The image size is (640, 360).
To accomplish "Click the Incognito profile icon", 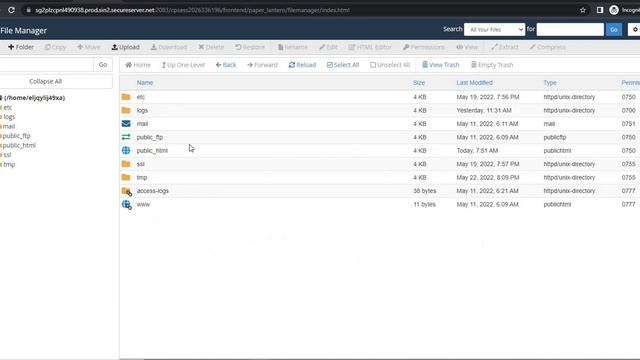I will coord(614,10).
